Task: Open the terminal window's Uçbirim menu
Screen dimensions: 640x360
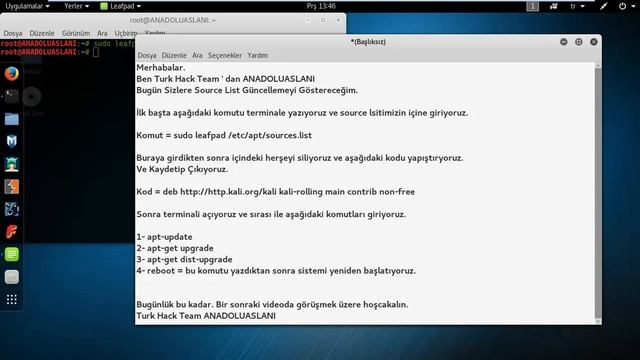Action: tap(125, 33)
